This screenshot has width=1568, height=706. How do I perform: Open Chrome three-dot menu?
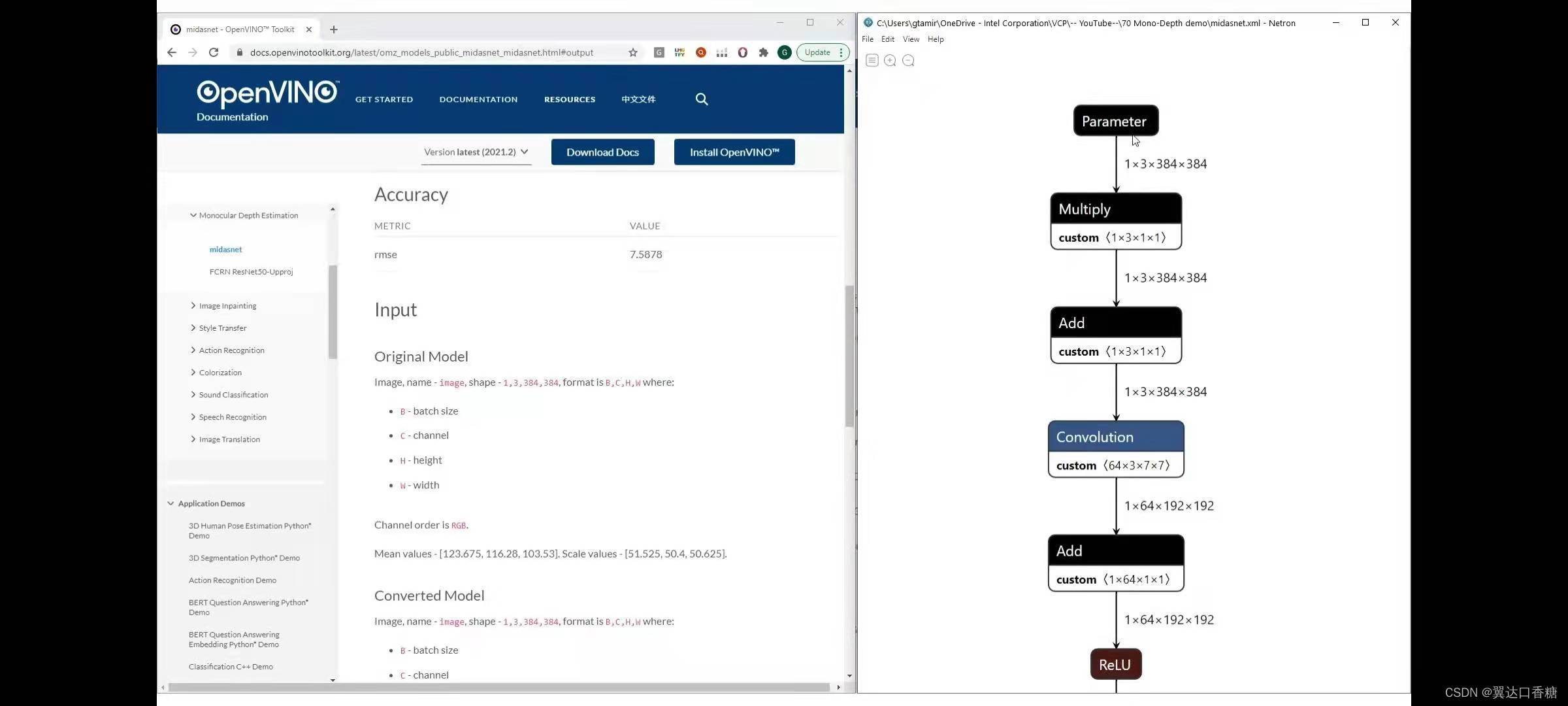pos(841,52)
